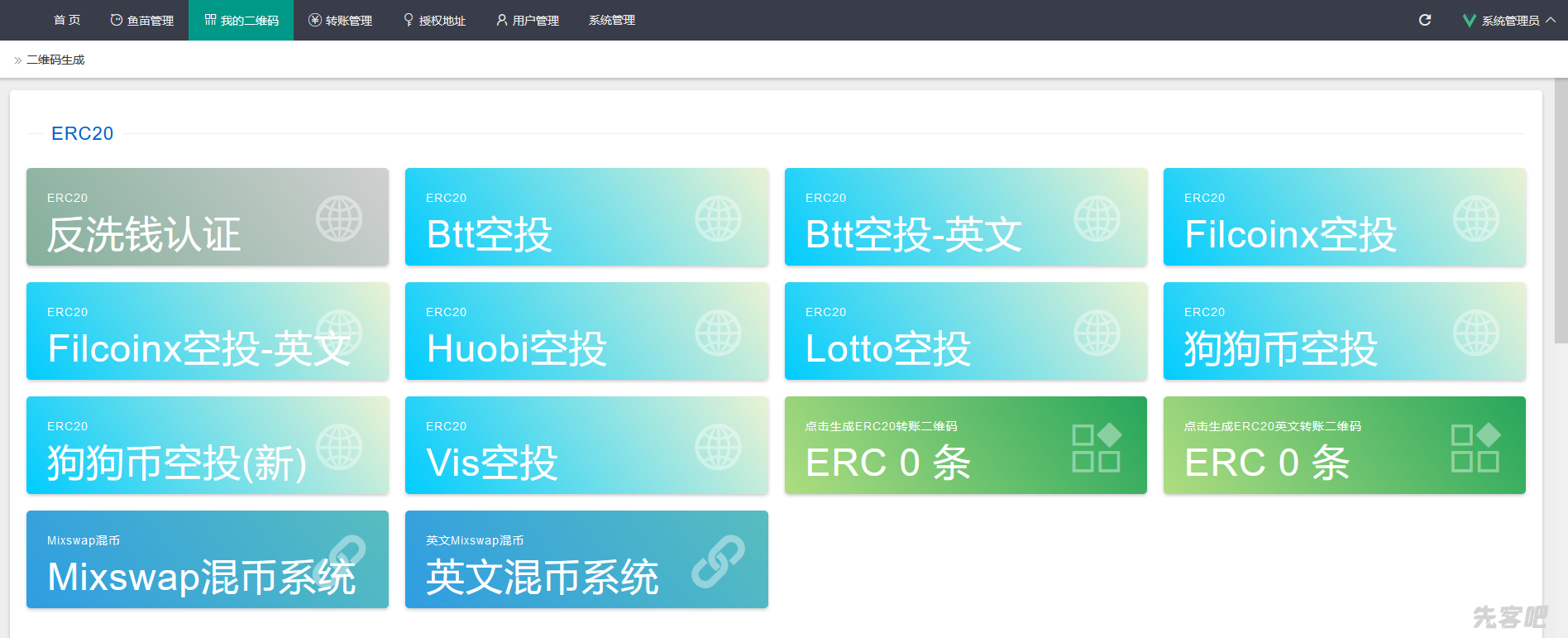Click the QR grid icon on ERC20英文转账二维码 card
1568x638 pixels.
pyautogui.click(x=1475, y=448)
